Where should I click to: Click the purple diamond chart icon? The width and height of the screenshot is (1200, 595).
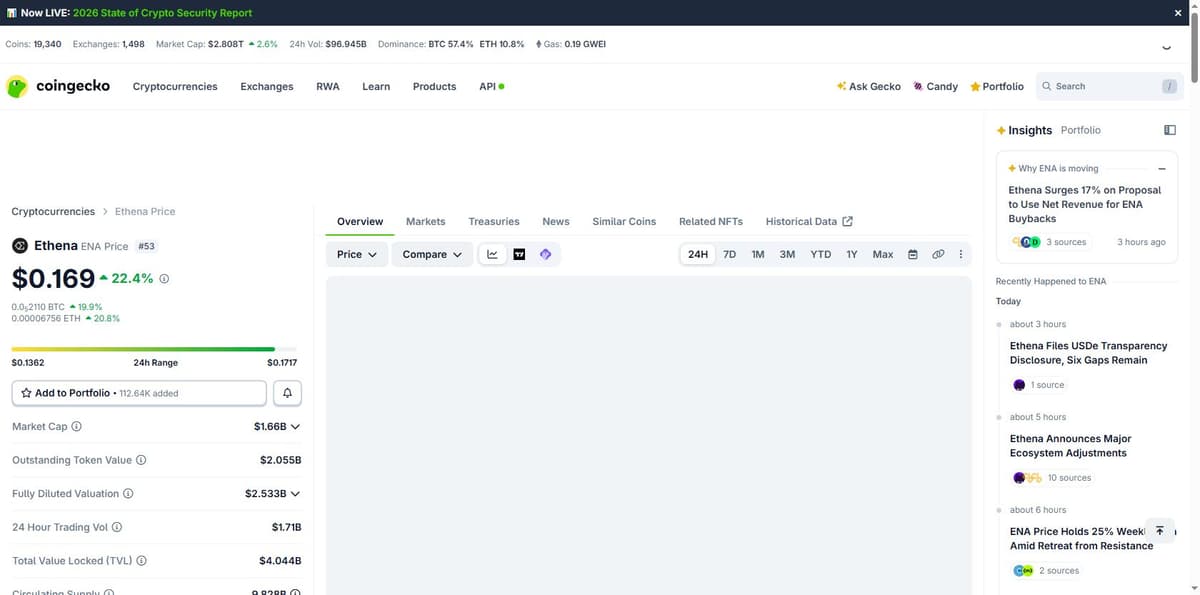[546, 254]
